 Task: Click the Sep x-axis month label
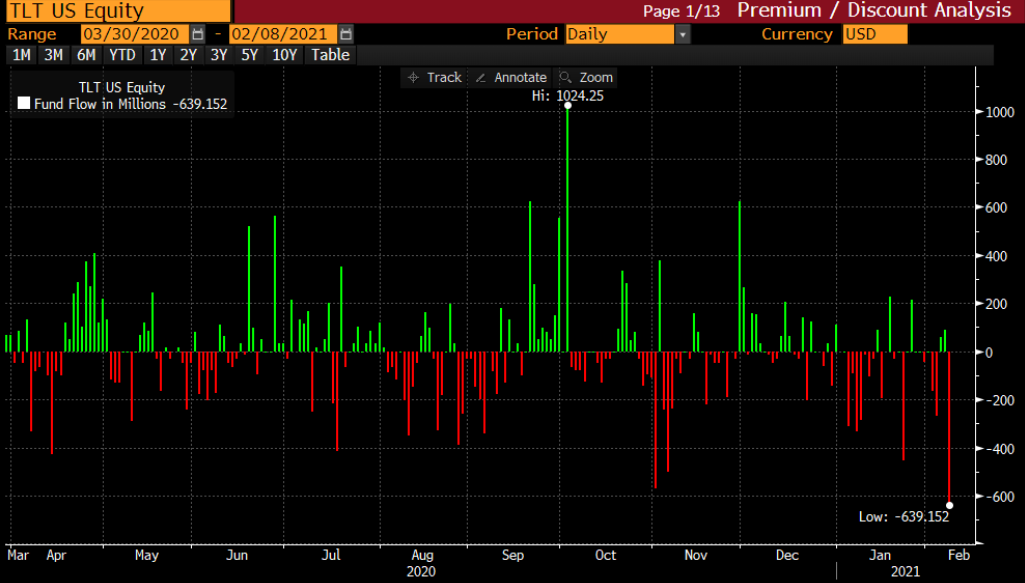pos(513,555)
